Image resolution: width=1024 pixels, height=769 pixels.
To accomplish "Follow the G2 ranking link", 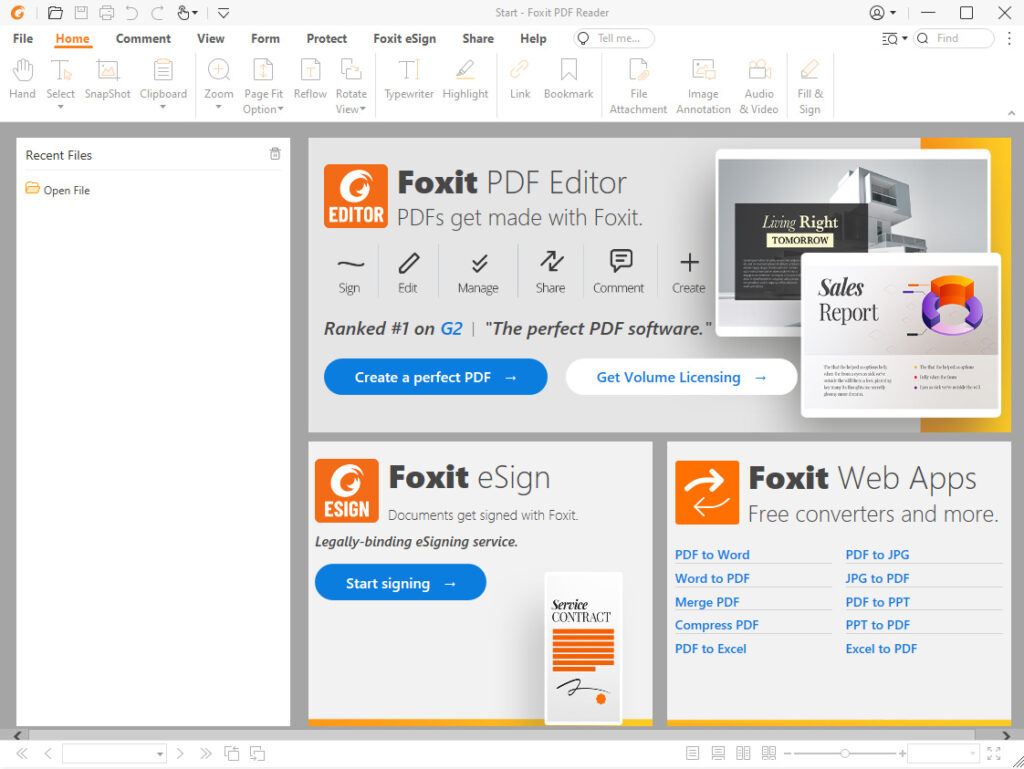I will pyautogui.click(x=451, y=328).
